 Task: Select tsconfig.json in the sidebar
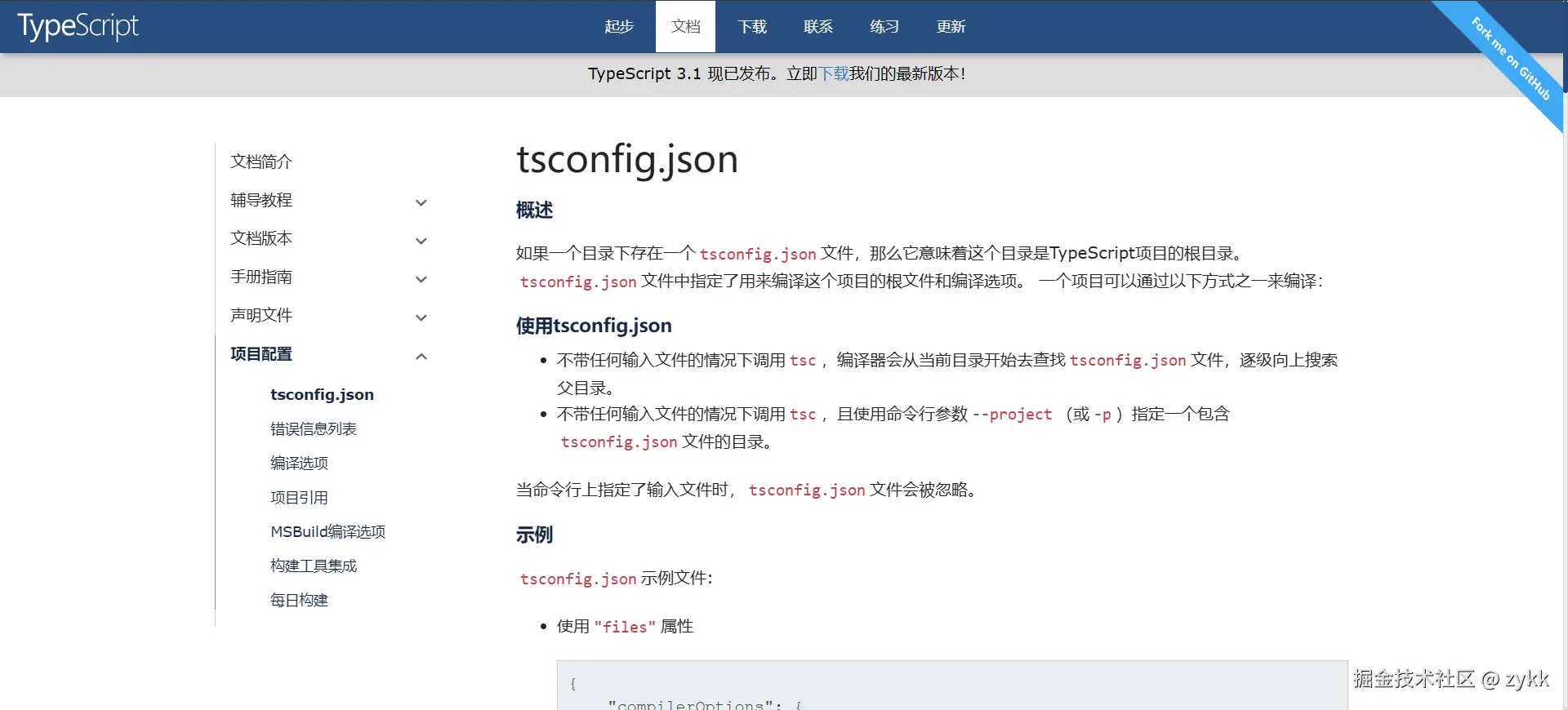(322, 395)
